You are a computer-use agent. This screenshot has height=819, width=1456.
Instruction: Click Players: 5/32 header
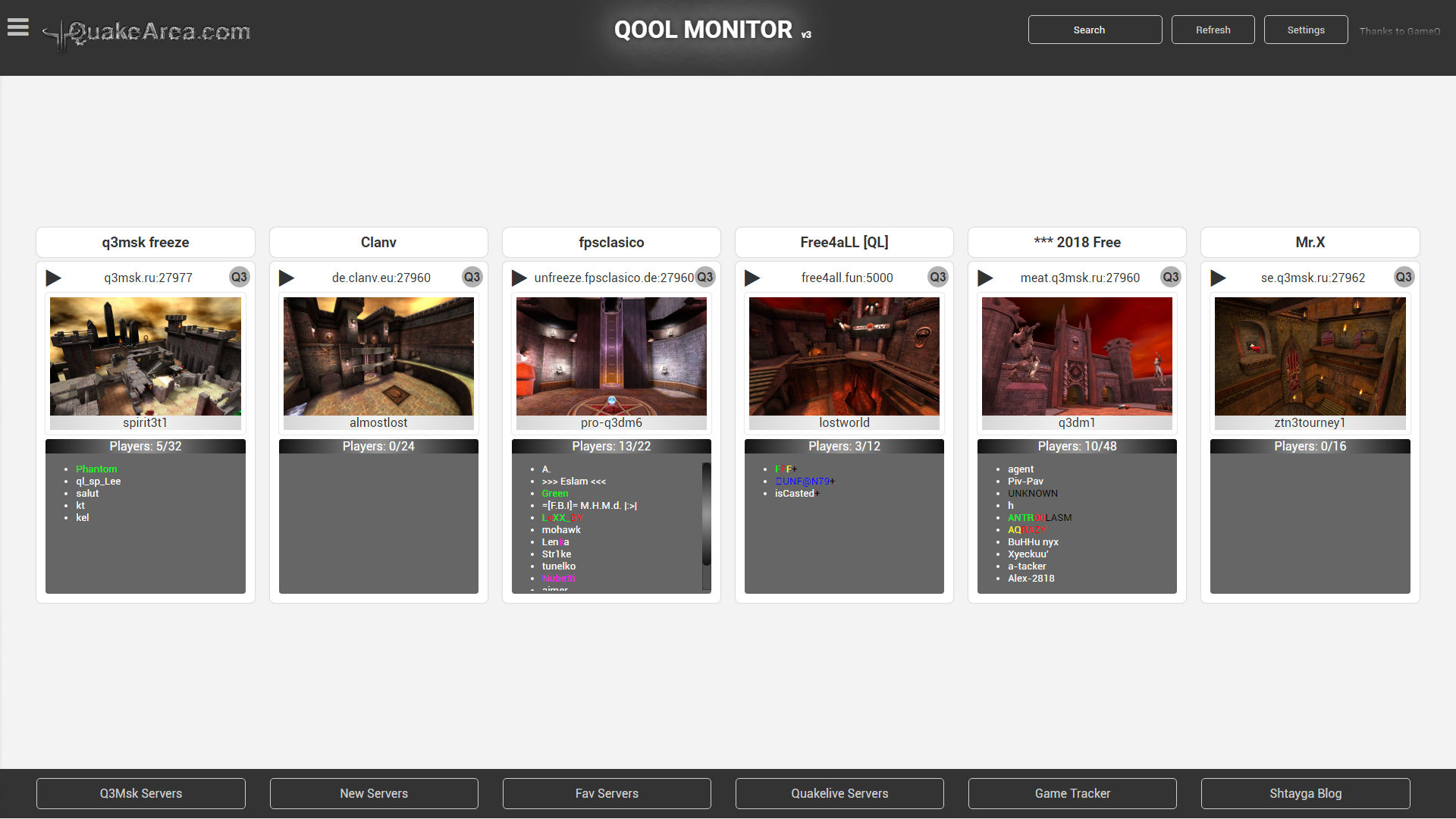tap(146, 447)
